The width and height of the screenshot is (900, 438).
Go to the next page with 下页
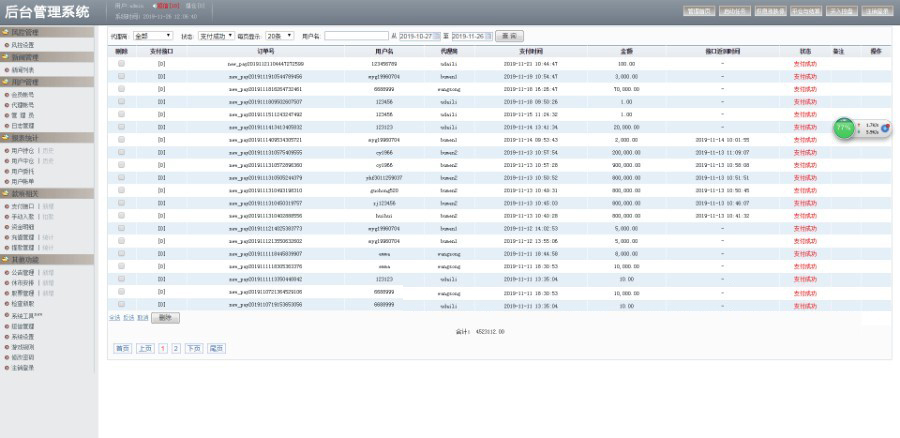pos(193,348)
